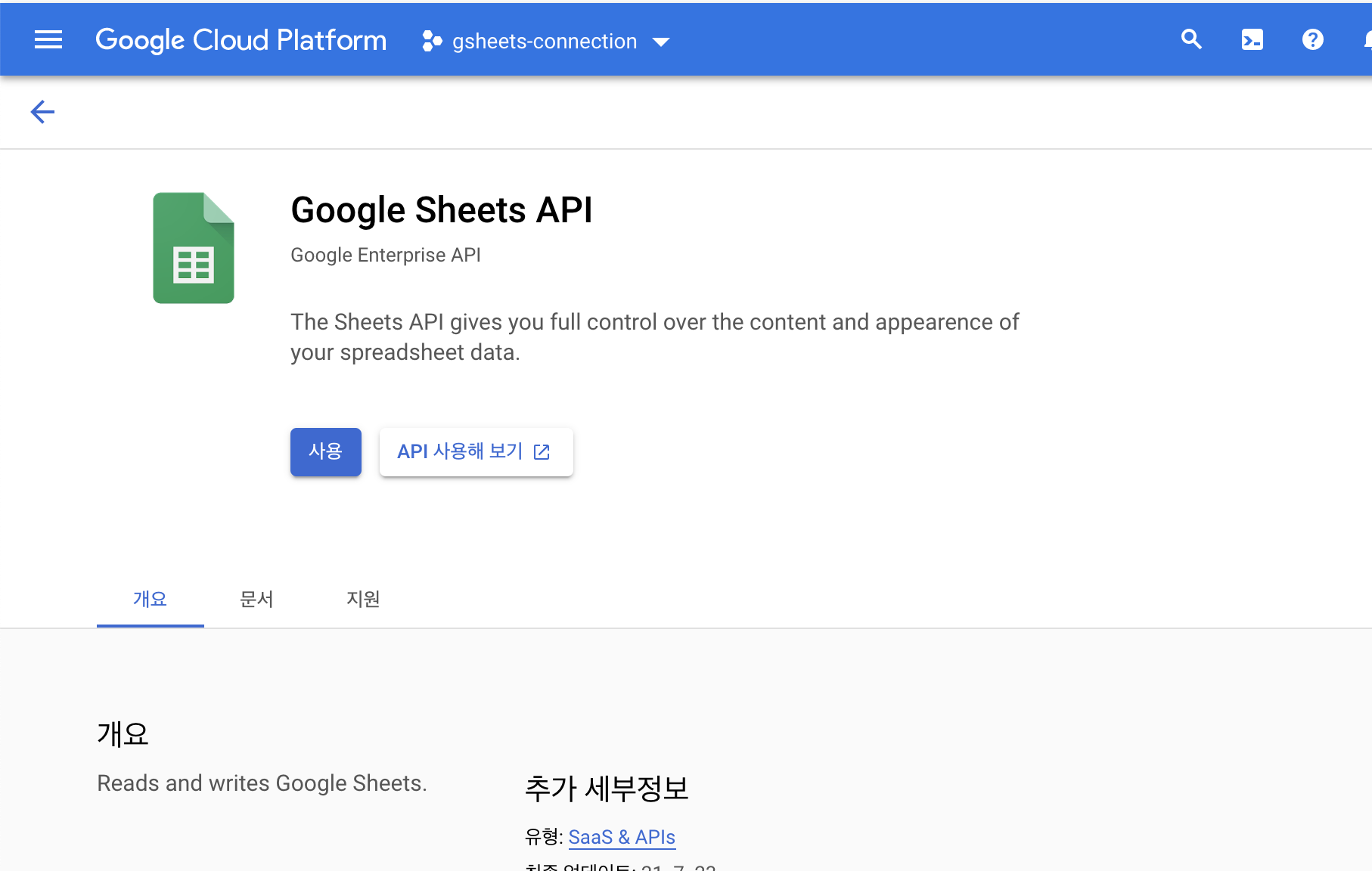Click the 추가 세부정보 heading
This screenshot has width=1372, height=871.
(x=607, y=789)
